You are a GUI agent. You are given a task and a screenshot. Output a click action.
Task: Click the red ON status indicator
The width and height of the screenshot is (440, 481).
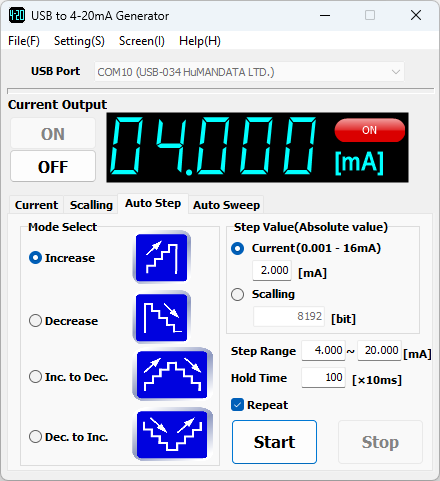pos(370,130)
